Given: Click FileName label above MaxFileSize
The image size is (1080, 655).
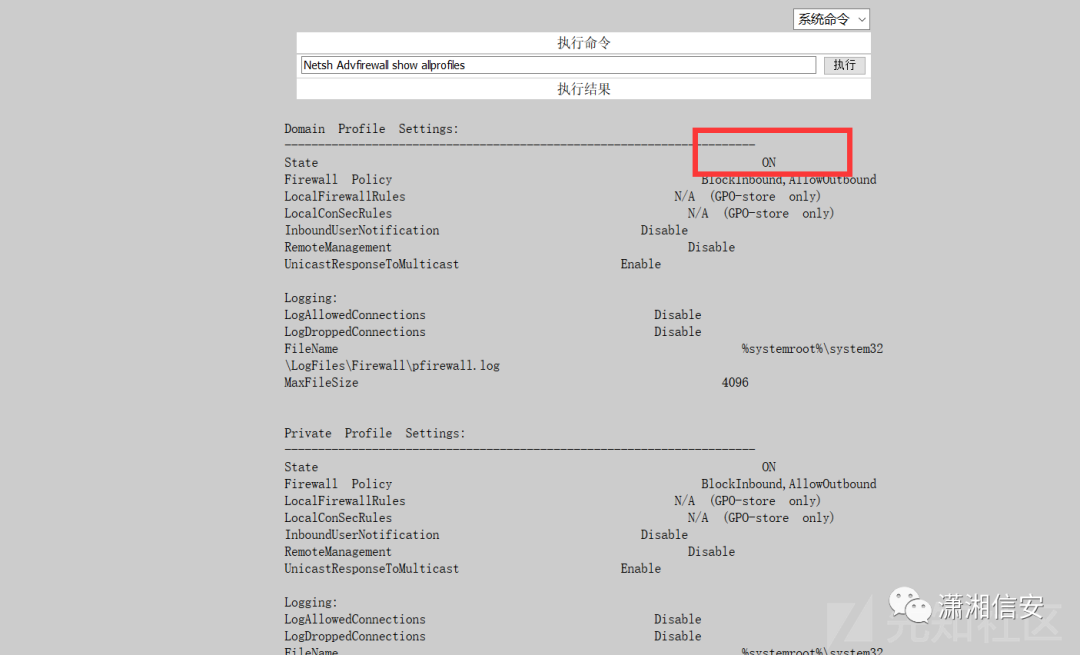Looking at the screenshot, I should (311, 349).
